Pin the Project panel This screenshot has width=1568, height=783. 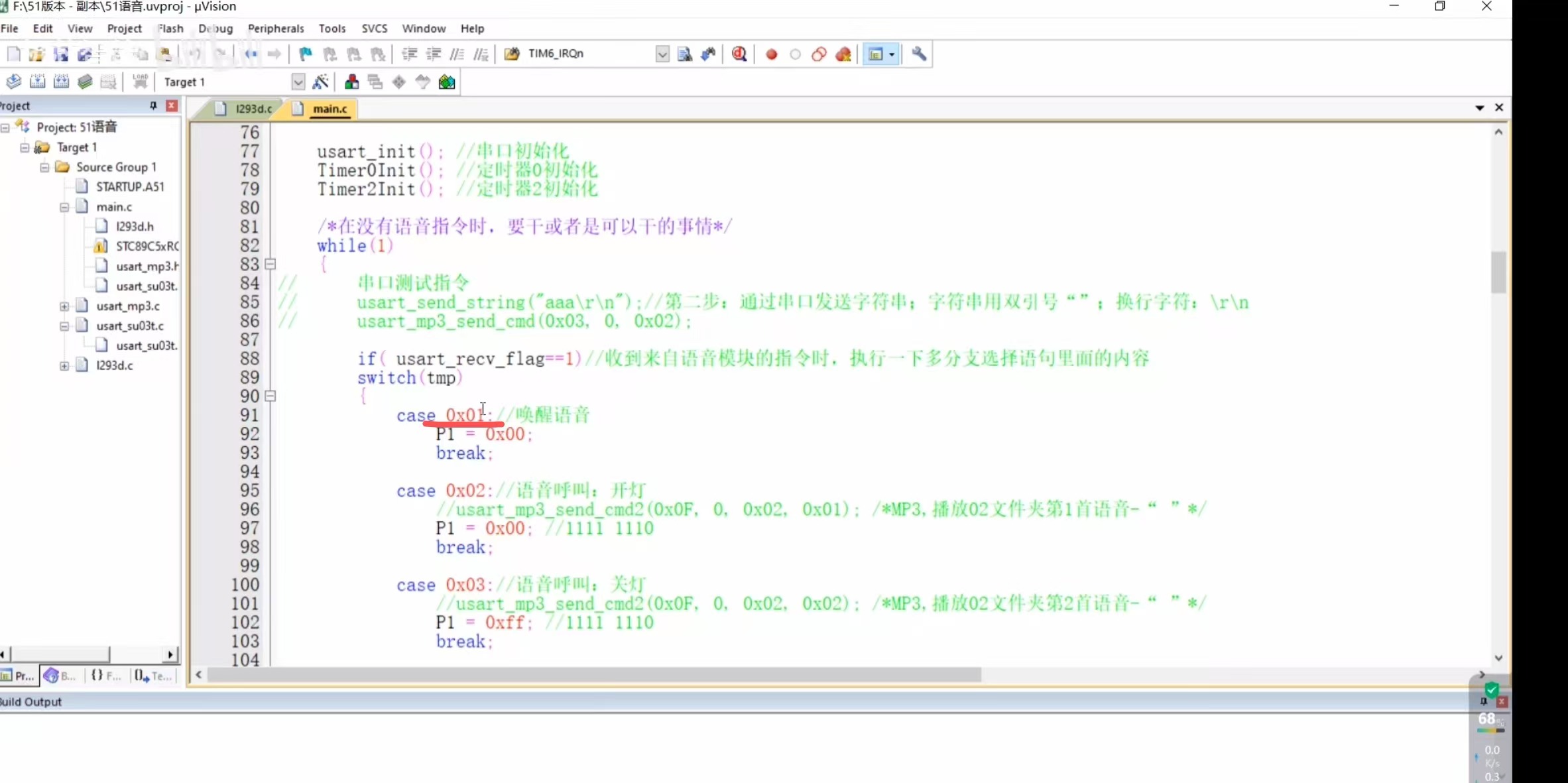coord(154,105)
